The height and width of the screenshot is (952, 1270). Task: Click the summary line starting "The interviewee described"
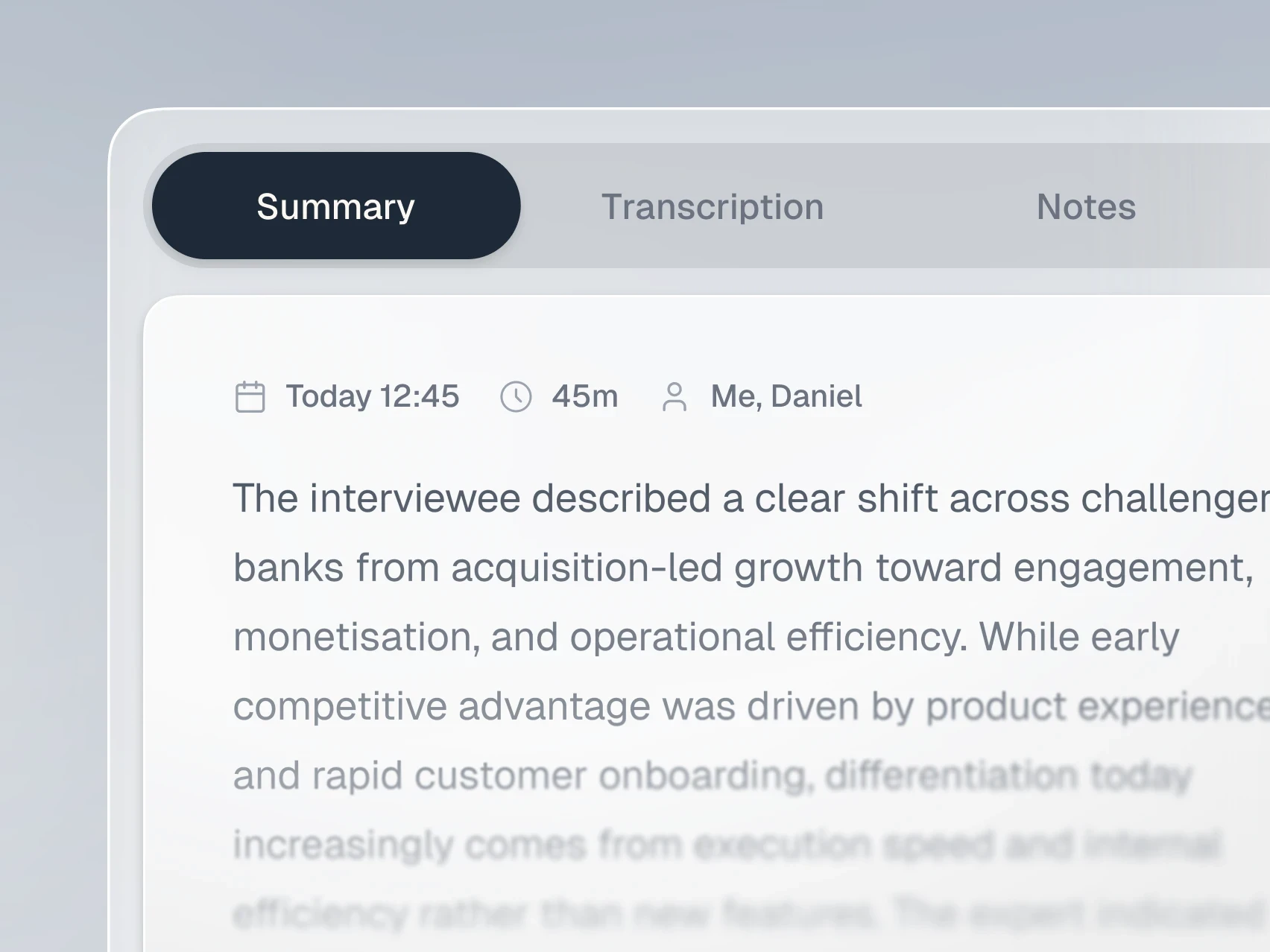(751, 498)
